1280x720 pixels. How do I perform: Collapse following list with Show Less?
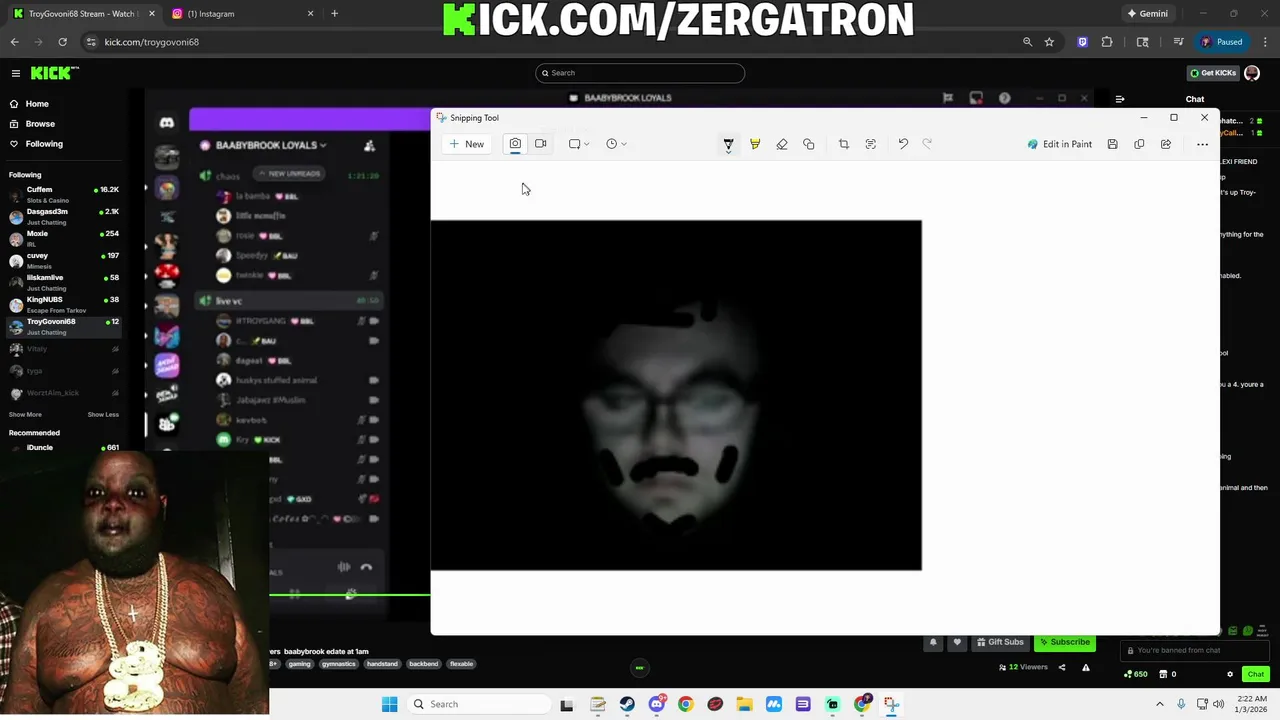[103, 415]
